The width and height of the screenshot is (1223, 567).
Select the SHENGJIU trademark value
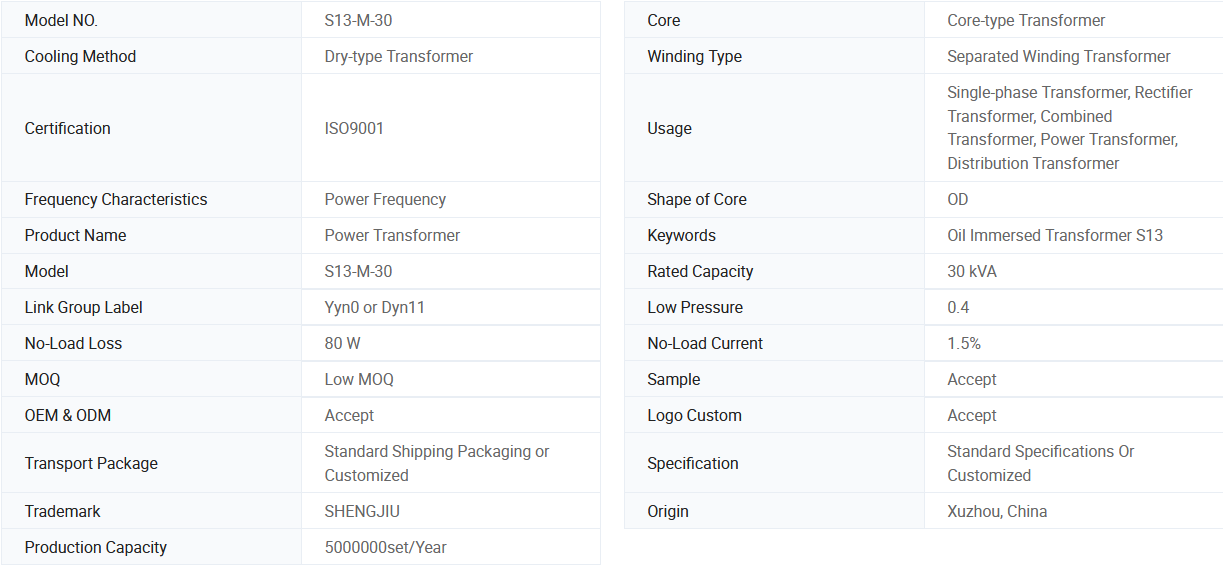362,511
